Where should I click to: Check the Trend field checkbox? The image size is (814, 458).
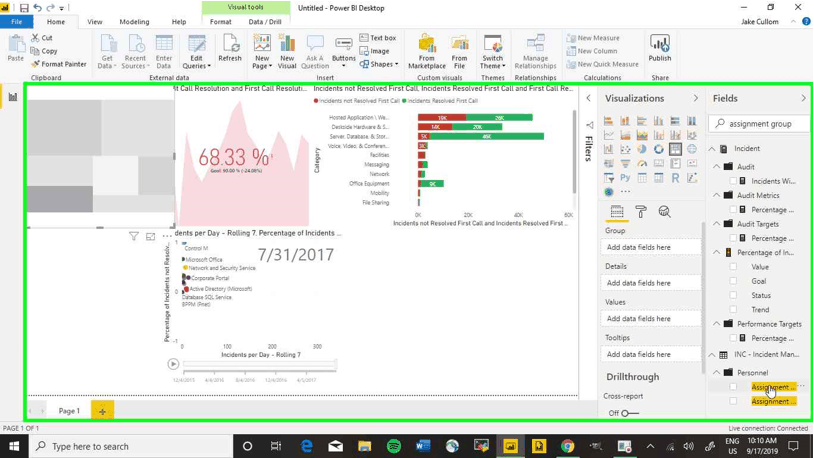pos(733,309)
